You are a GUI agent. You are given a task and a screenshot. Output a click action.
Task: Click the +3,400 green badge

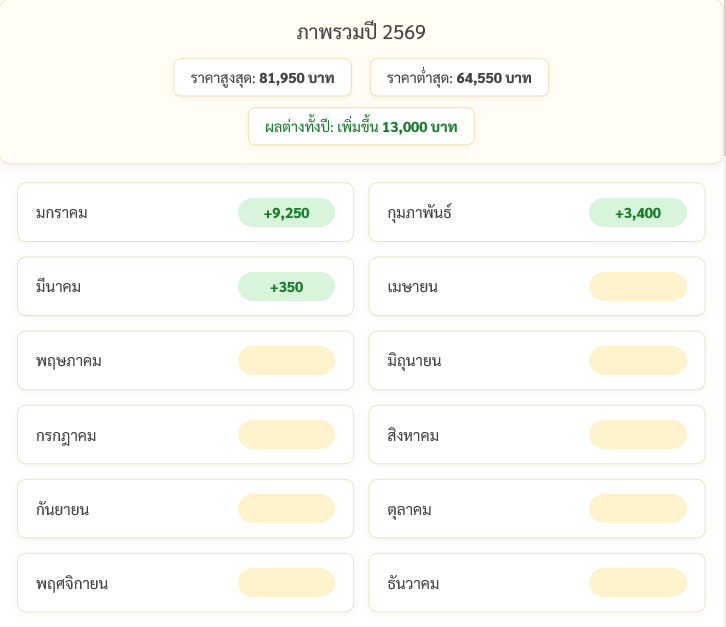(637, 213)
